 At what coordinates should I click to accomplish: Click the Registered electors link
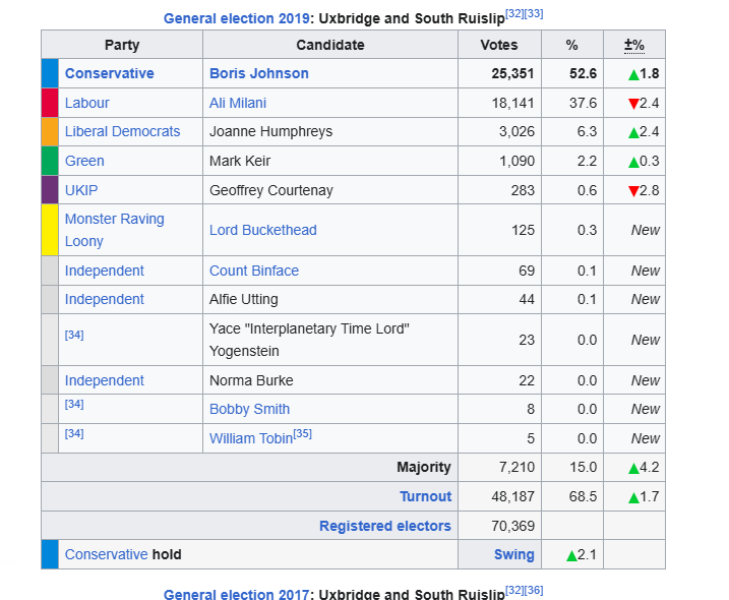pyautogui.click(x=385, y=526)
